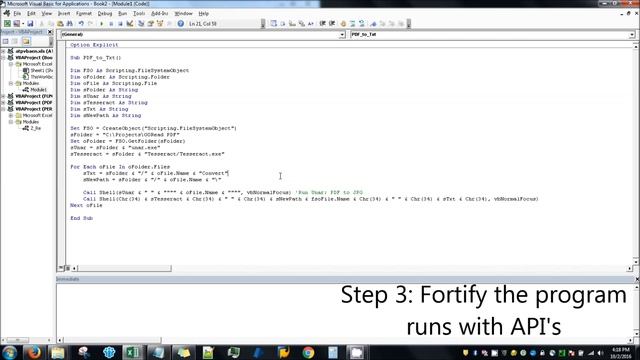Click the Toggle Breakpoint hand icon

(x=343, y=24)
